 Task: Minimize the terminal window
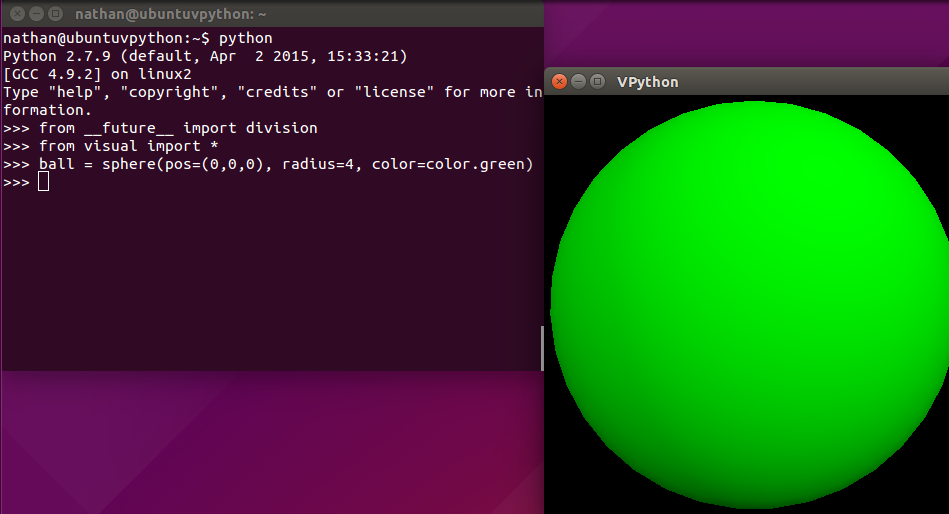[36, 14]
